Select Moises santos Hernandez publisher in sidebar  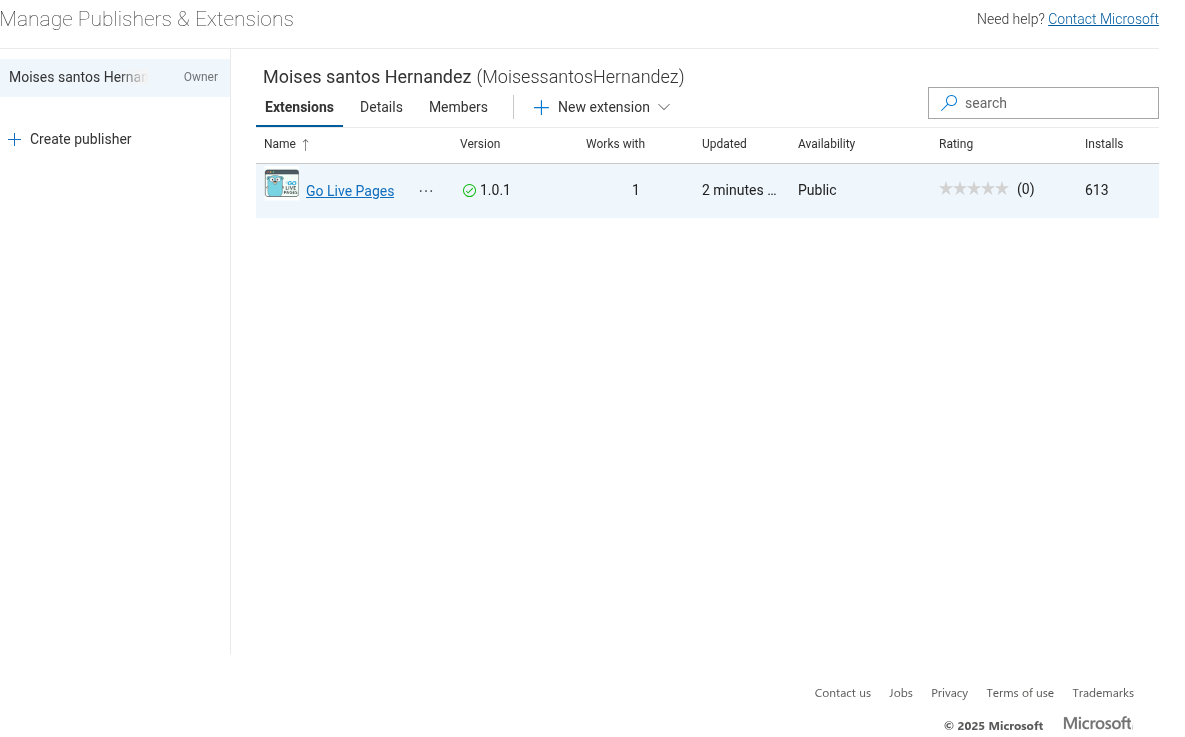tap(115, 77)
